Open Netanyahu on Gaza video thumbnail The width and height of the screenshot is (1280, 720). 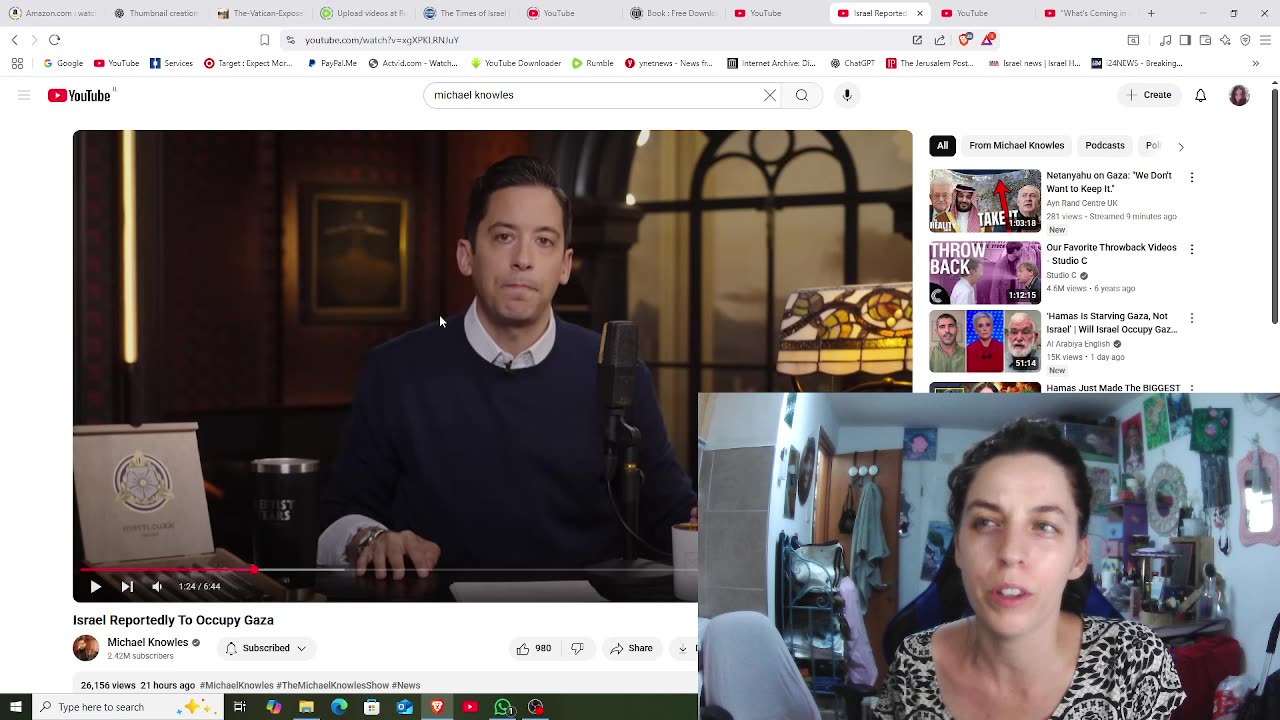click(985, 201)
